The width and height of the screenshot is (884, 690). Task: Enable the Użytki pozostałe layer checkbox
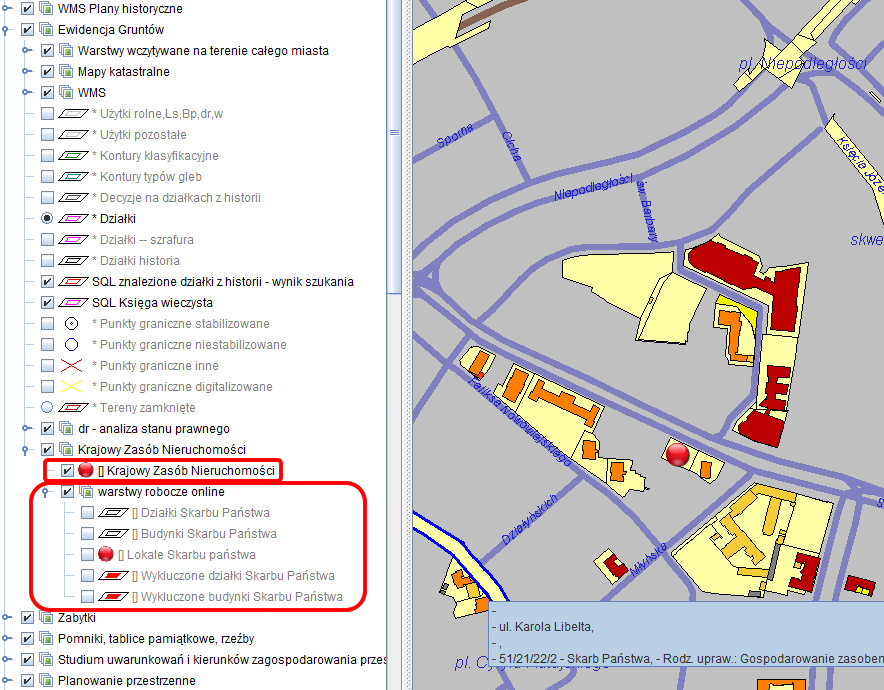coord(47,135)
